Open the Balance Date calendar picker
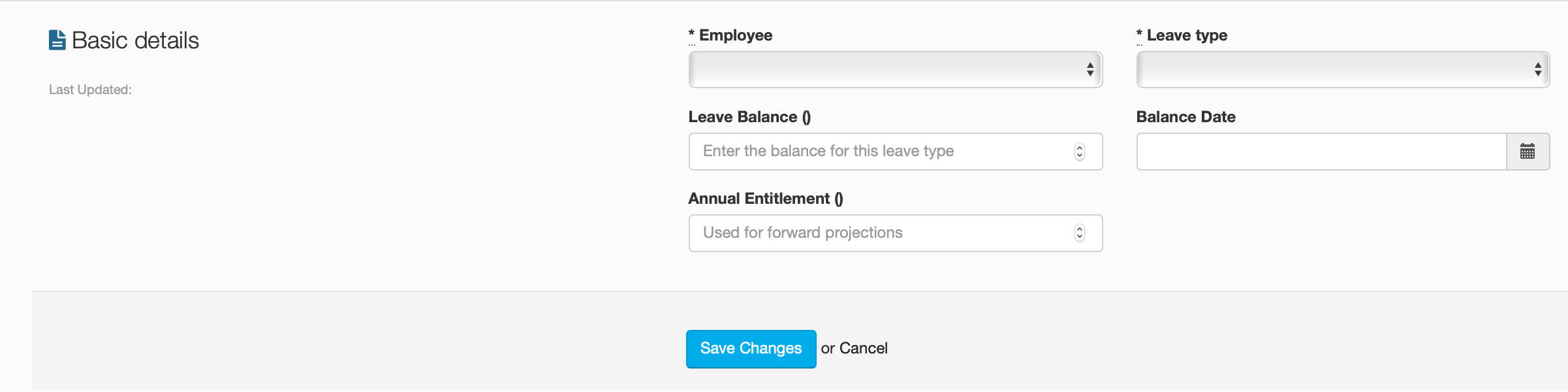Image resolution: width=1568 pixels, height=392 pixels. [1527, 152]
